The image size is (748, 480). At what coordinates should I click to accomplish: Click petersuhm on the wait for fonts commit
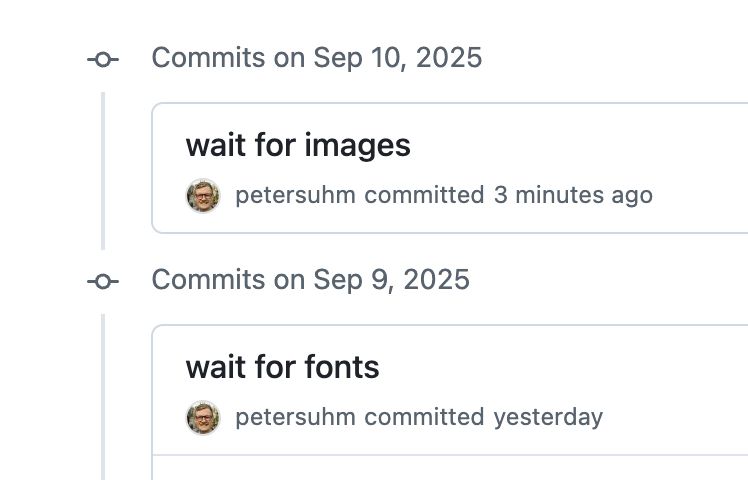click(295, 417)
